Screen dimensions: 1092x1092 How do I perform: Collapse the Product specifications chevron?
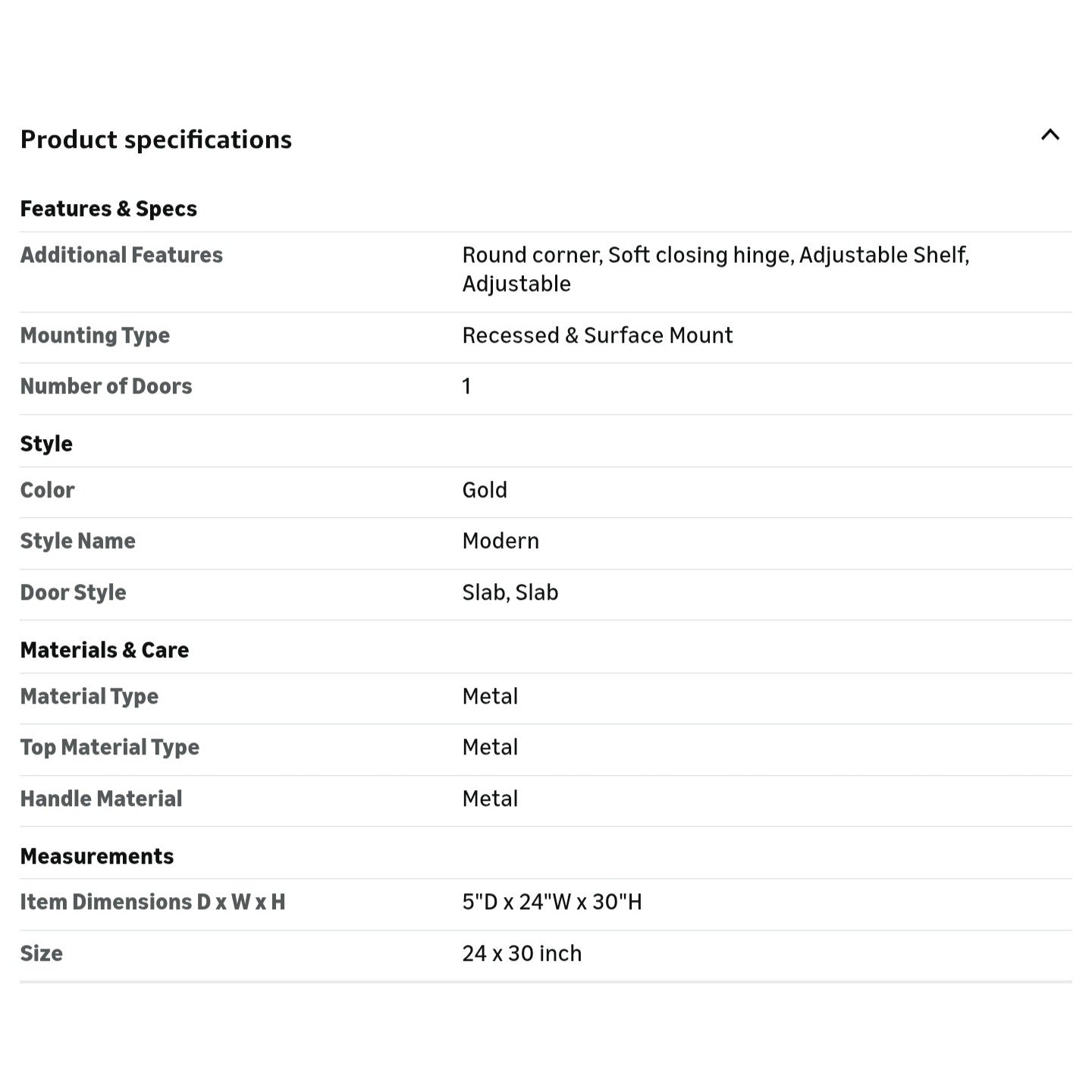coord(1050,136)
